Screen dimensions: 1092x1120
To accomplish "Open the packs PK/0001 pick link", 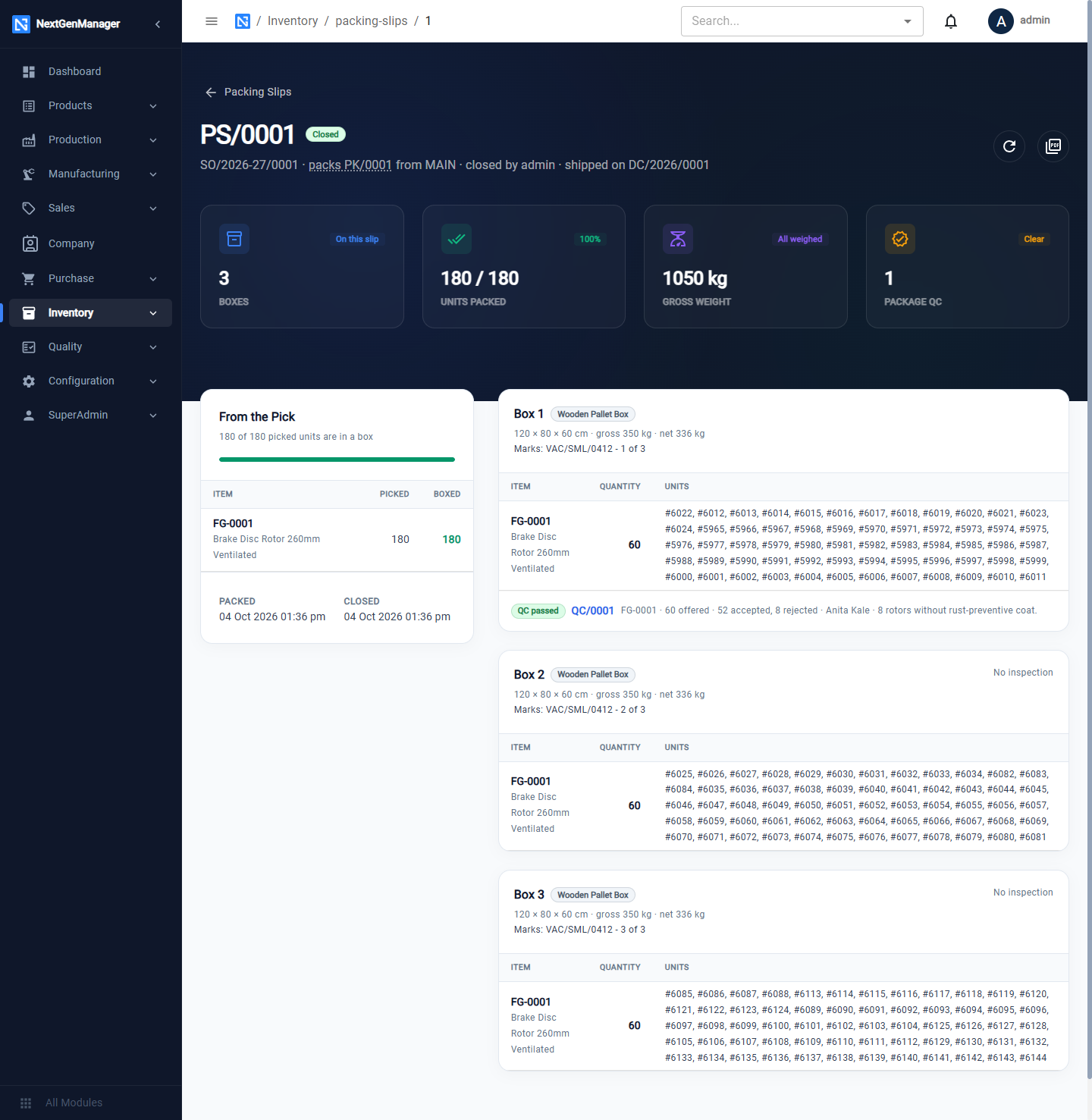I will coord(350,165).
